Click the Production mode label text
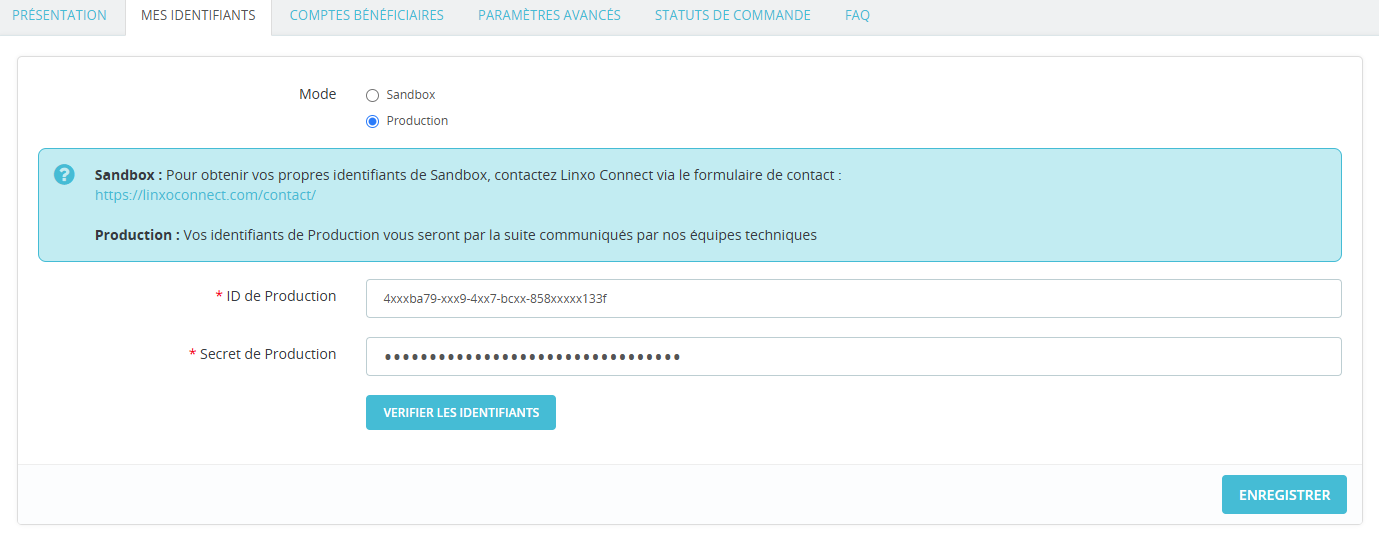The height and width of the screenshot is (559, 1379). [417, 121]
